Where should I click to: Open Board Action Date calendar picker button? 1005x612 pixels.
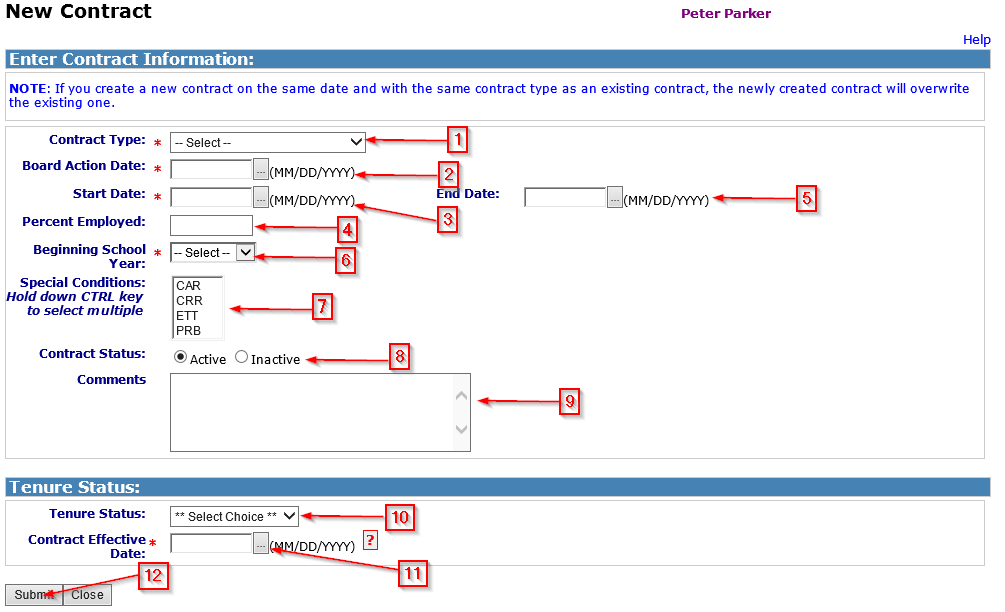click(x=261, y=169)
